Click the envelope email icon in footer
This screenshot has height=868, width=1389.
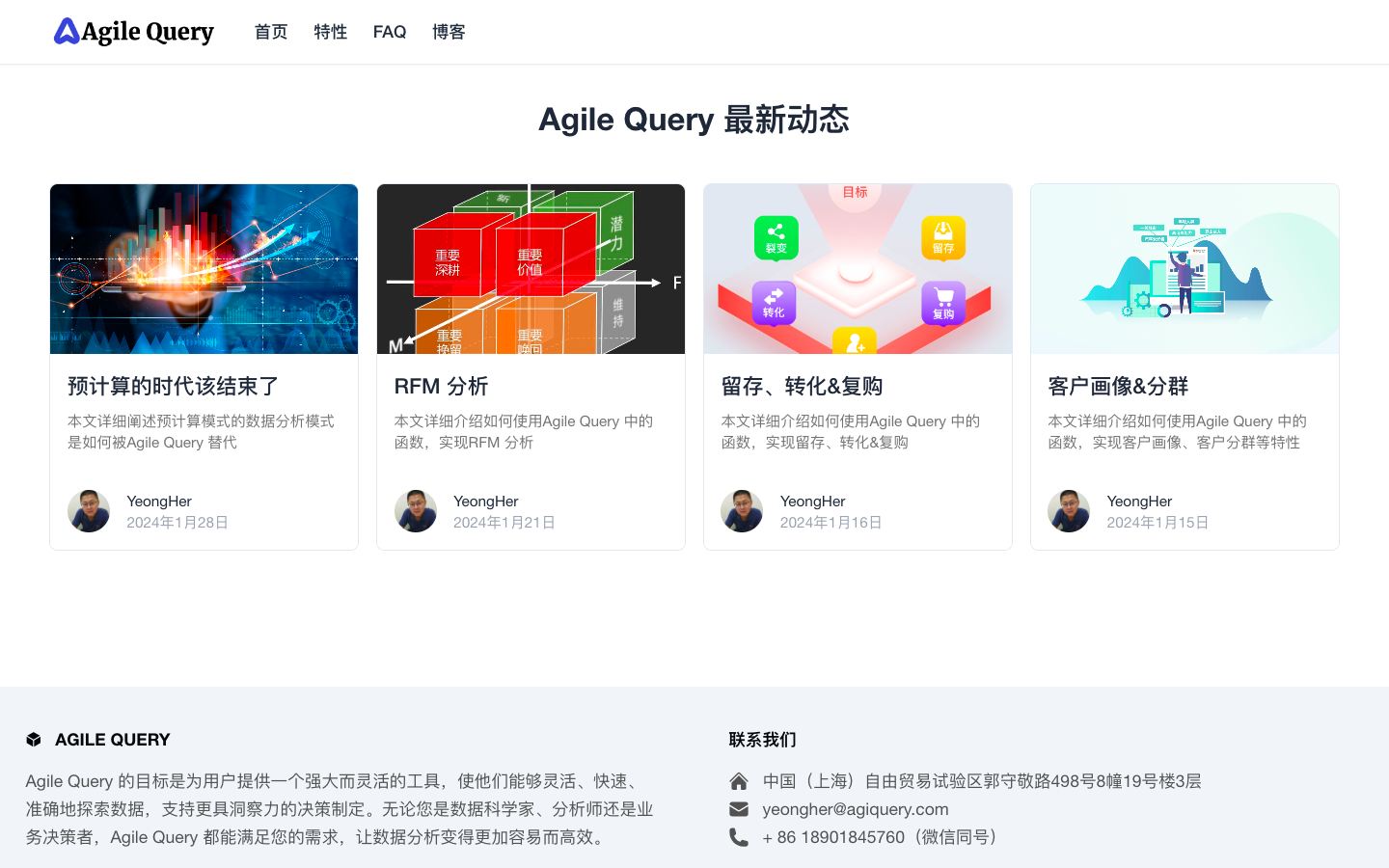739,809
